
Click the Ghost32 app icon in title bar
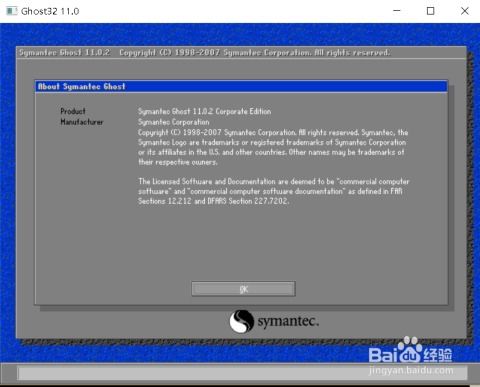pyautogui.click(x=12, y=11)
